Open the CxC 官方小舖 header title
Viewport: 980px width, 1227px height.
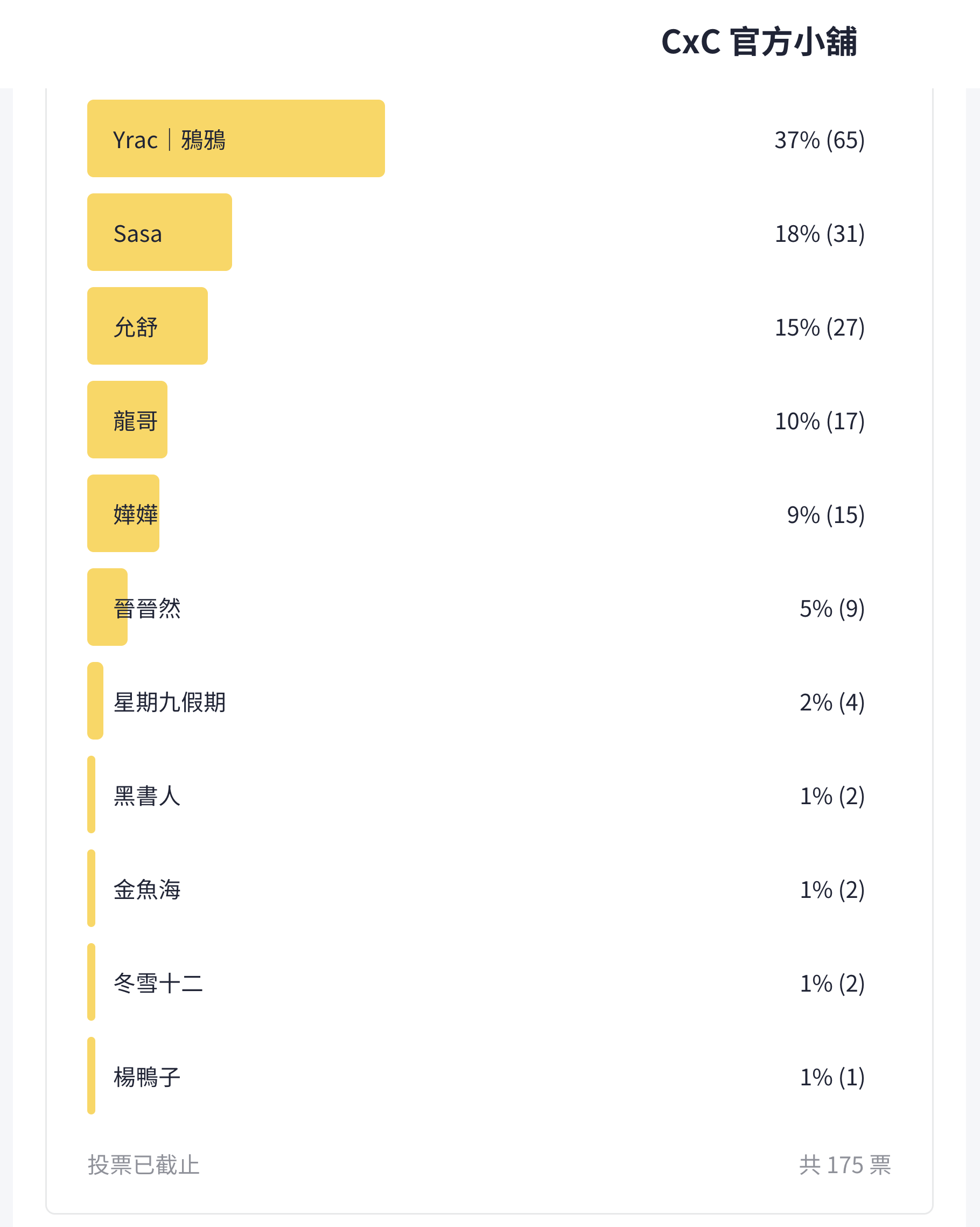click(759, 42)
